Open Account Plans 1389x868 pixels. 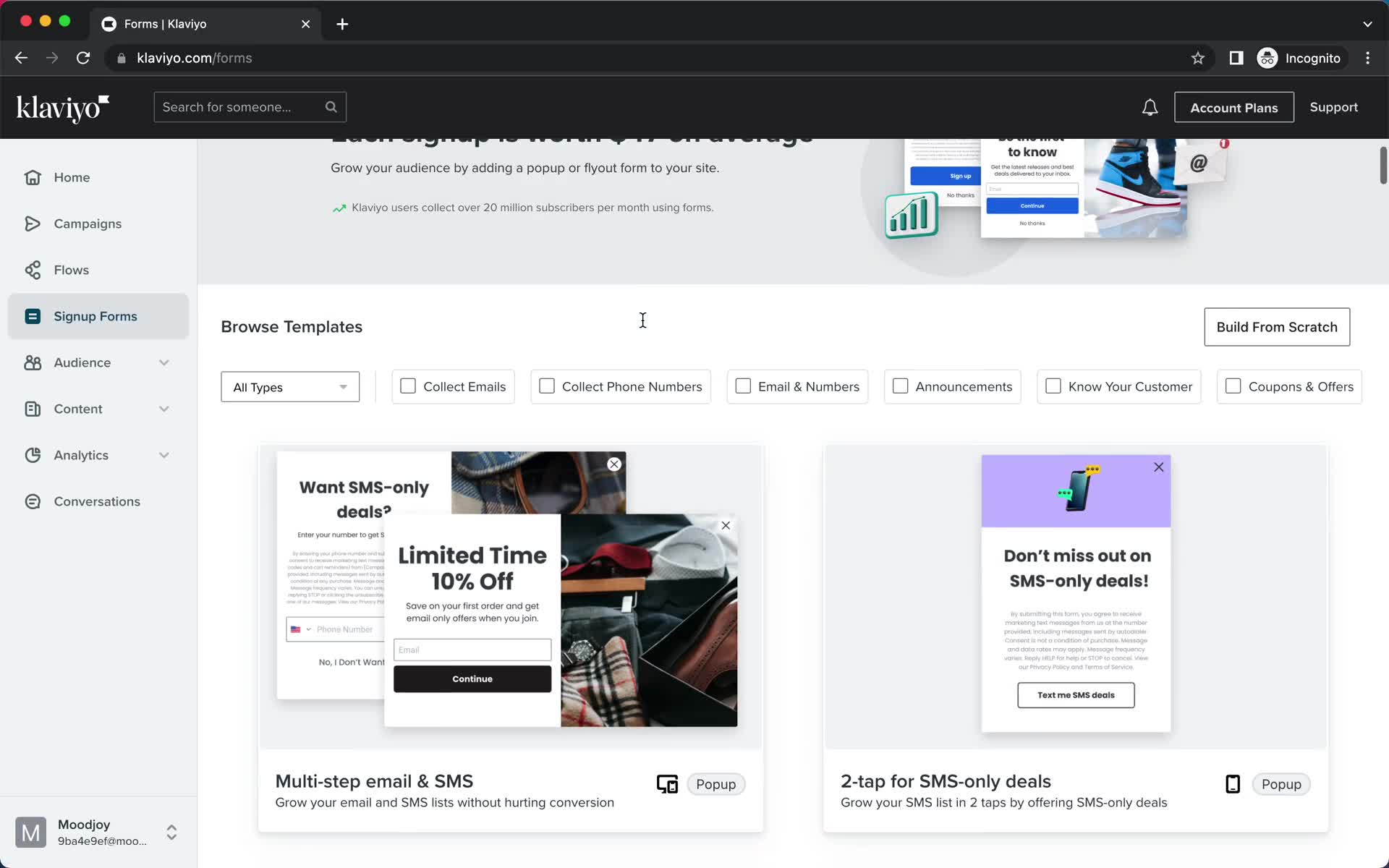point(1234,107)
